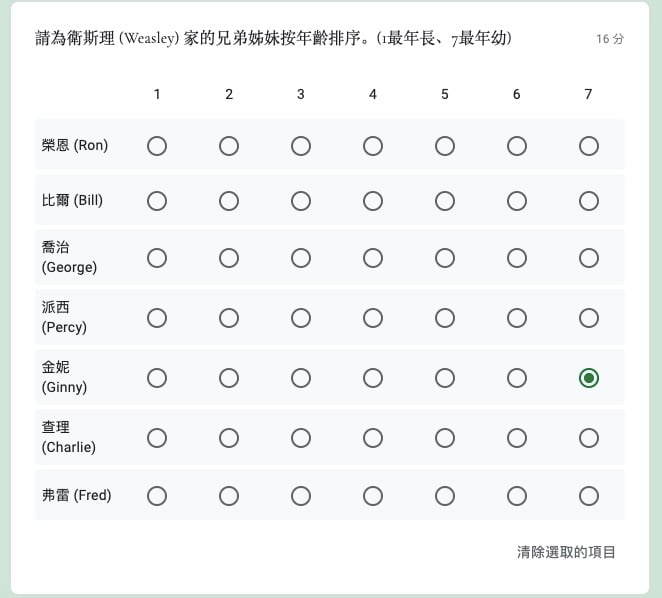Click column header number 3
Viewport: 662px width, 598px height.
pos(301,94)
